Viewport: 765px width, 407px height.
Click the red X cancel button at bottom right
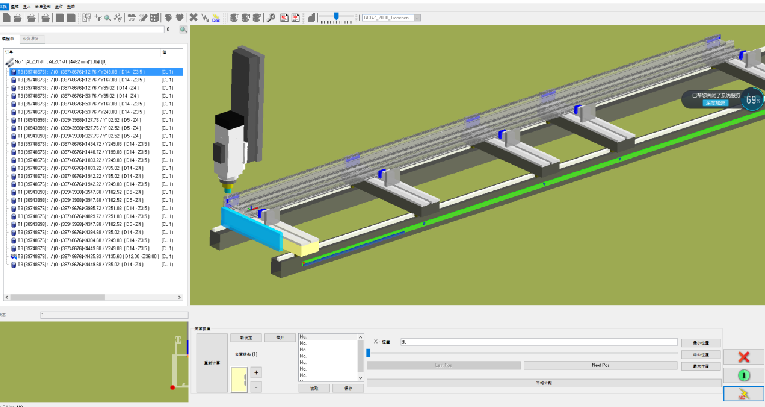click(x=743, y=357)
